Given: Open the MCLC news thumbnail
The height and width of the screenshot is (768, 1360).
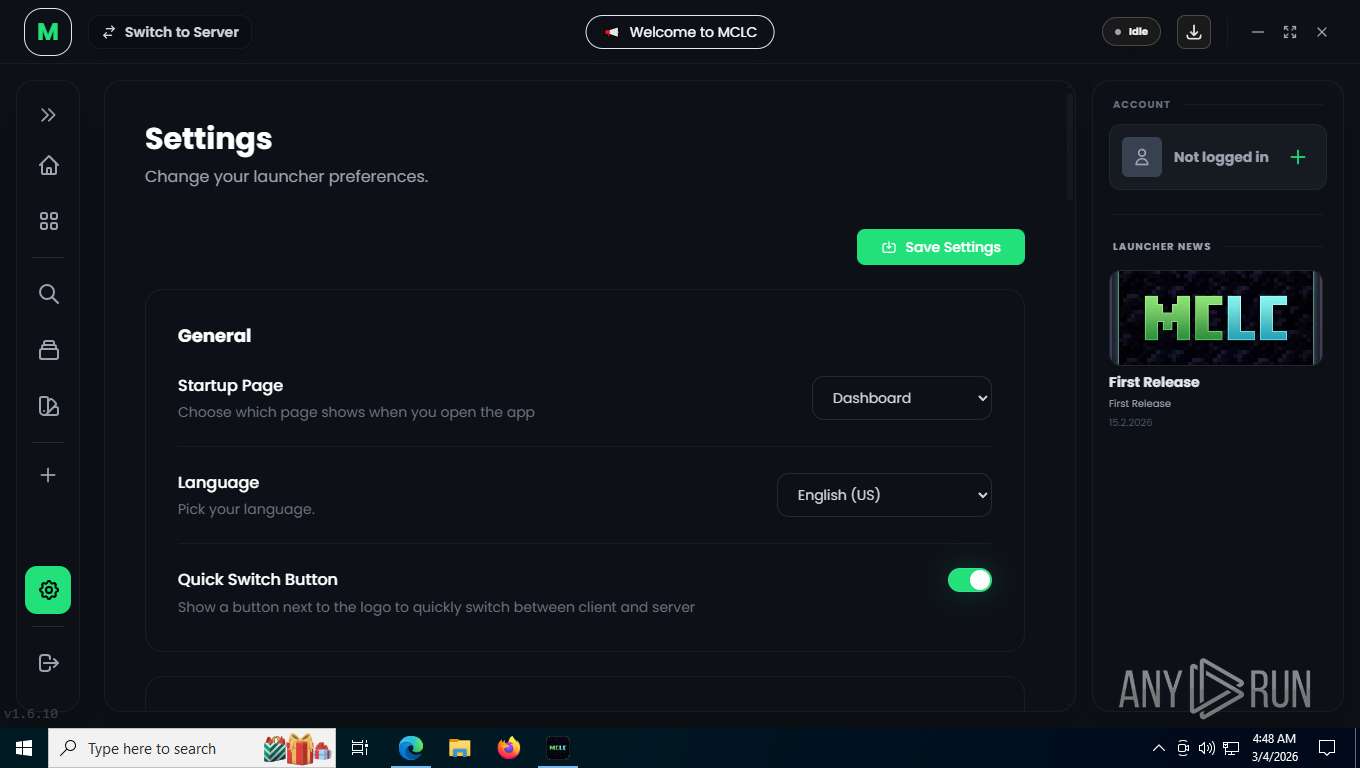Looking at the screenshot, I should point(1216,317).
